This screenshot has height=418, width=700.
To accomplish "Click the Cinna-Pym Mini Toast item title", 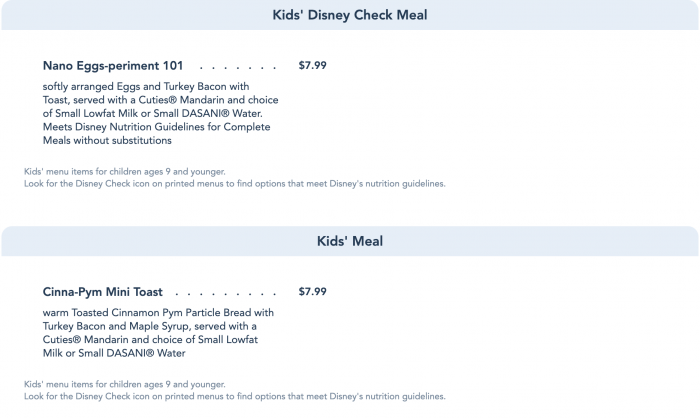I will tap(103, 292).
